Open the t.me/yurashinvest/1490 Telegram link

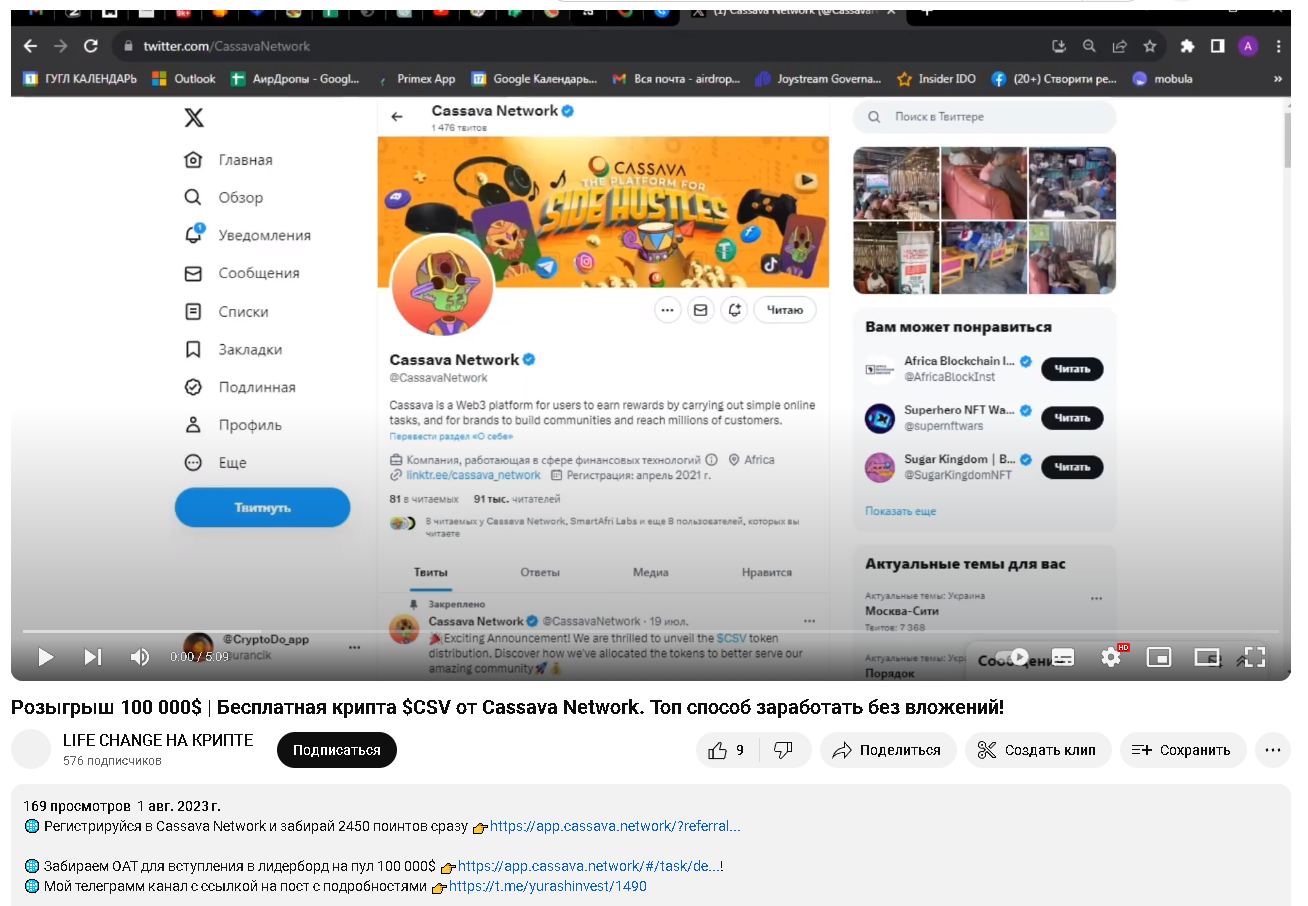tap(548, 887)
